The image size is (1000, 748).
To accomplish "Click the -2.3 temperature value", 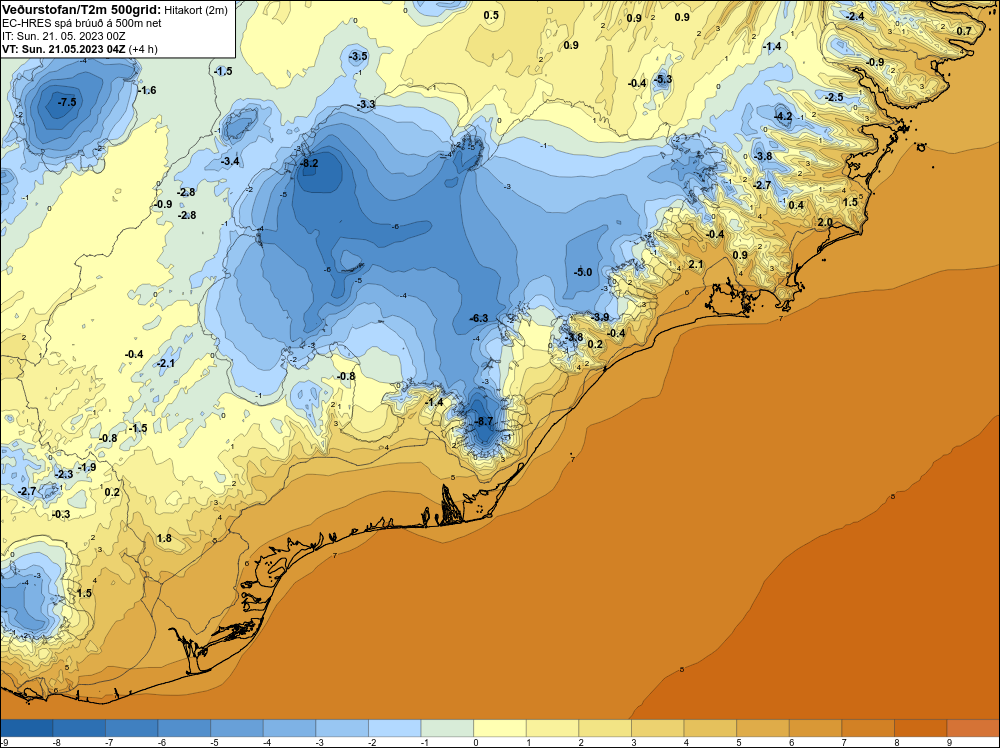I will click(x=64, y=474).
